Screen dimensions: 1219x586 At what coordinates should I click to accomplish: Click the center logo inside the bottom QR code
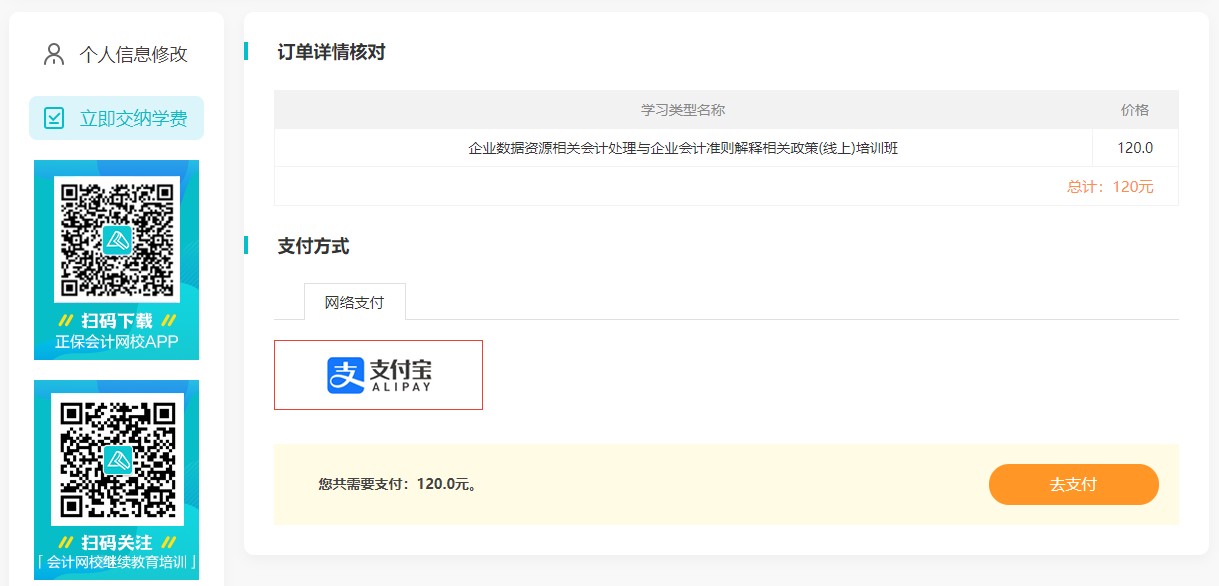(118, 459)
